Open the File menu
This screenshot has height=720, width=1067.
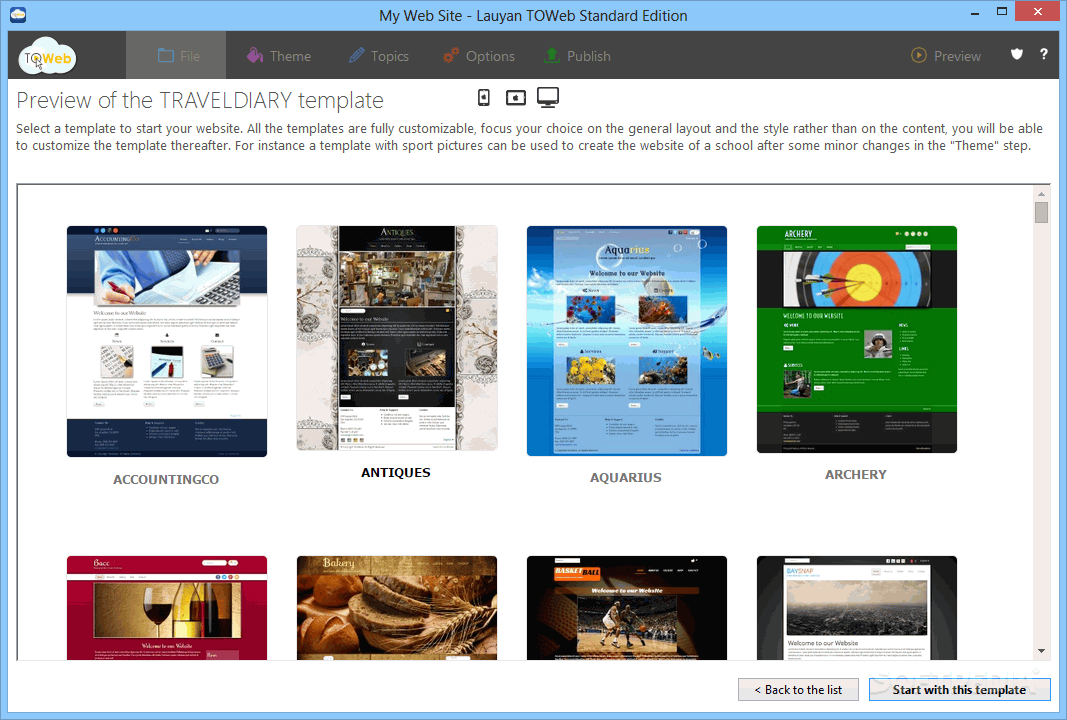point(178,56)
